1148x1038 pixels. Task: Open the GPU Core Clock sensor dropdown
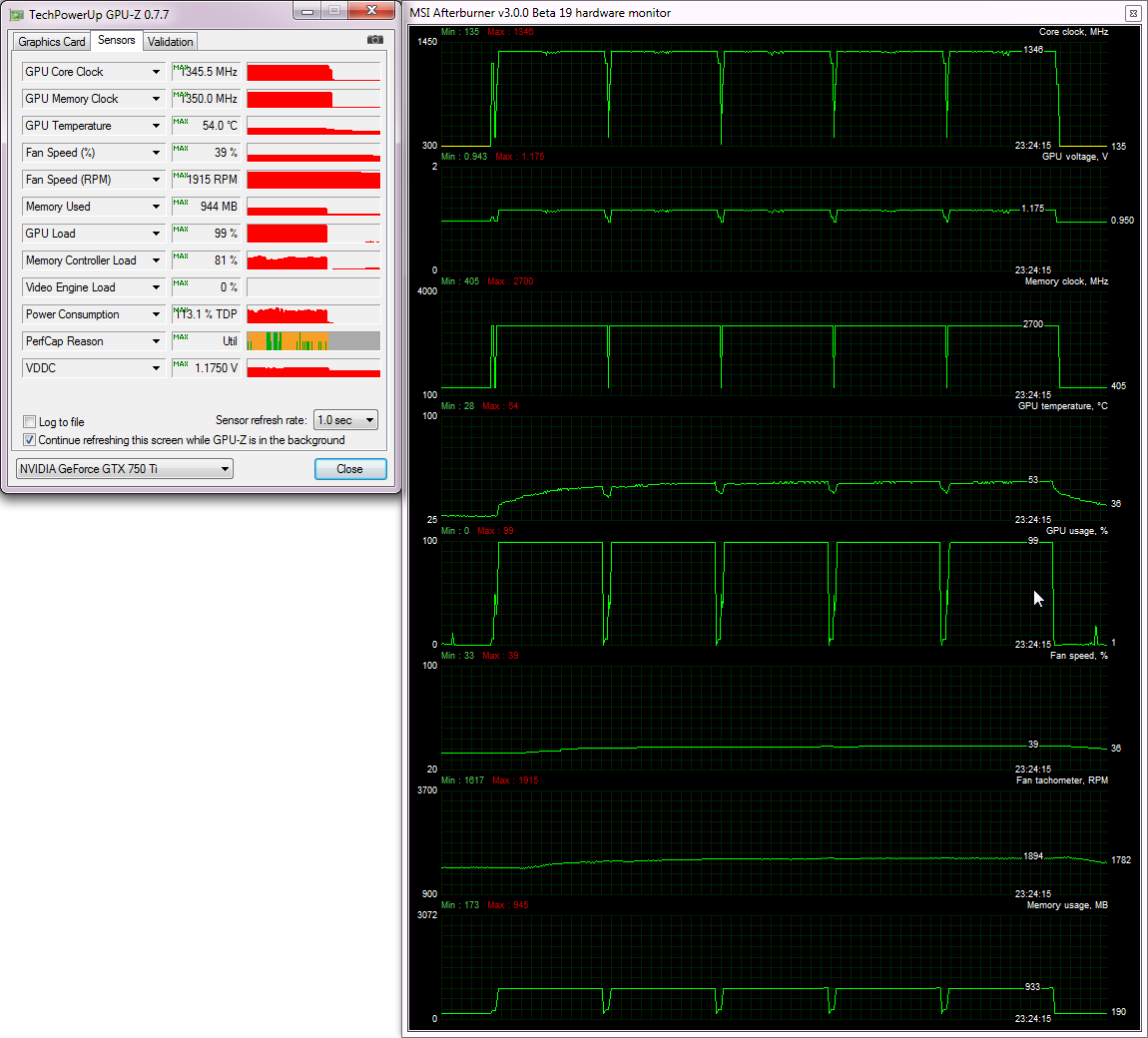(156, 72)
